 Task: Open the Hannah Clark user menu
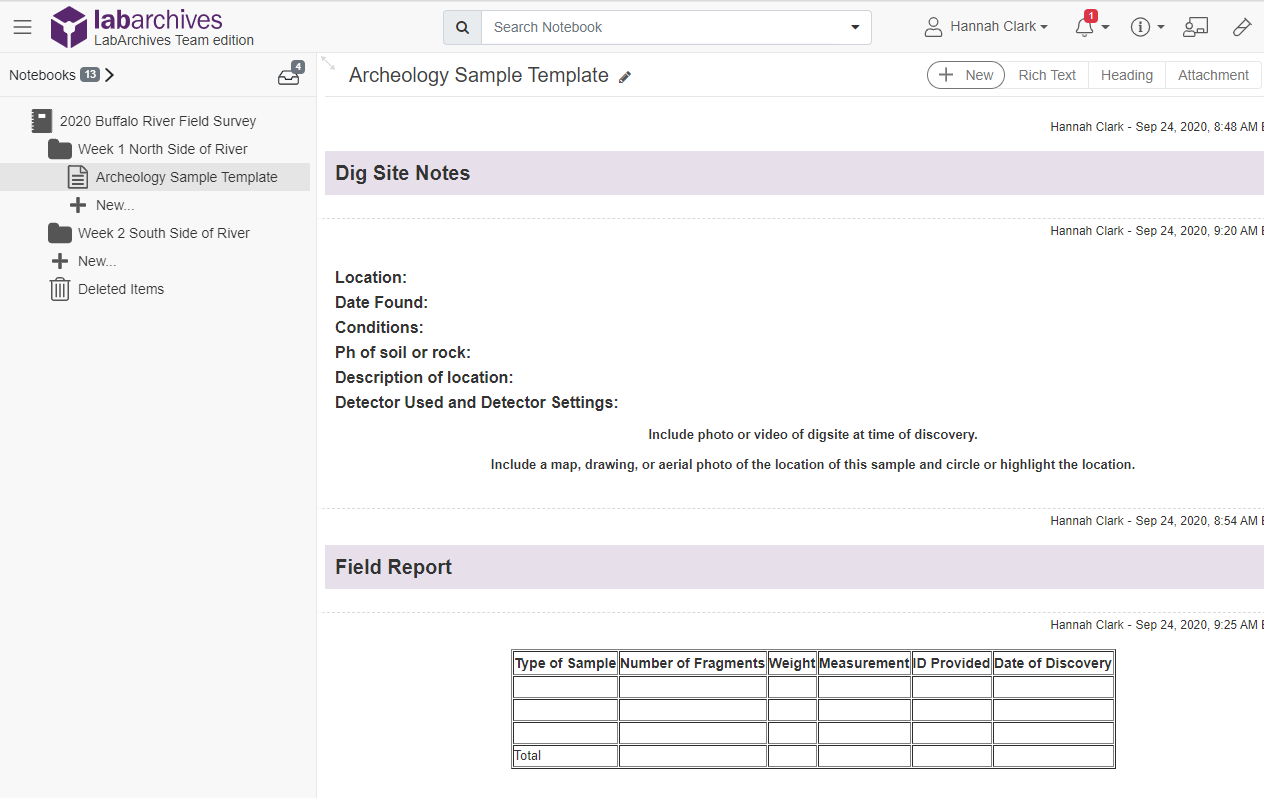986,27
